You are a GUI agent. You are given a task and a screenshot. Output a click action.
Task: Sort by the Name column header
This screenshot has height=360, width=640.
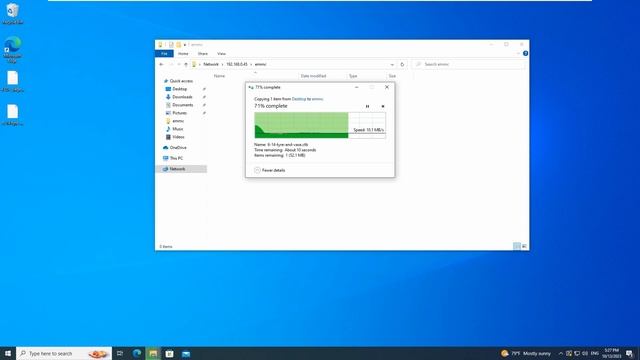(x=220, y=76)
